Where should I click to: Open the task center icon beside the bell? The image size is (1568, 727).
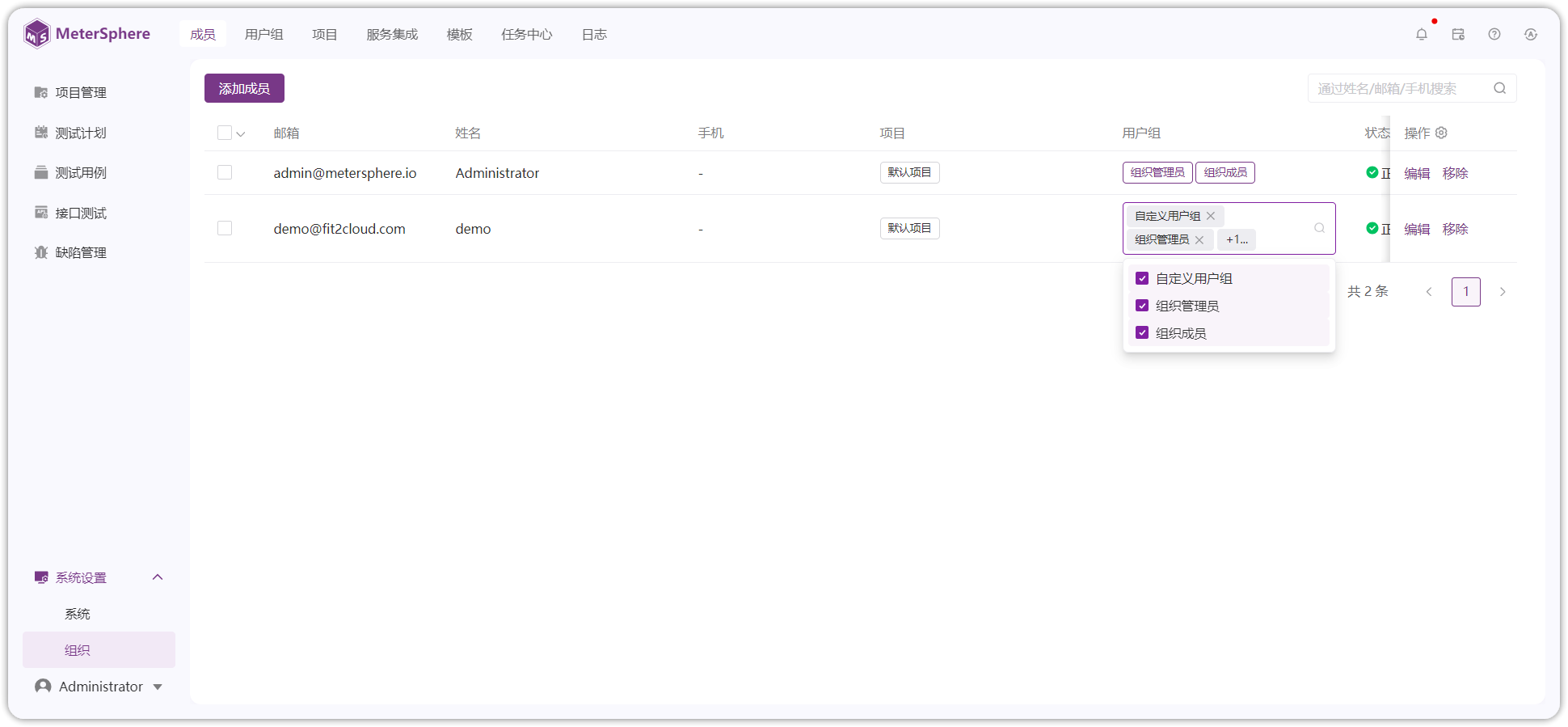pos(1458,34)
